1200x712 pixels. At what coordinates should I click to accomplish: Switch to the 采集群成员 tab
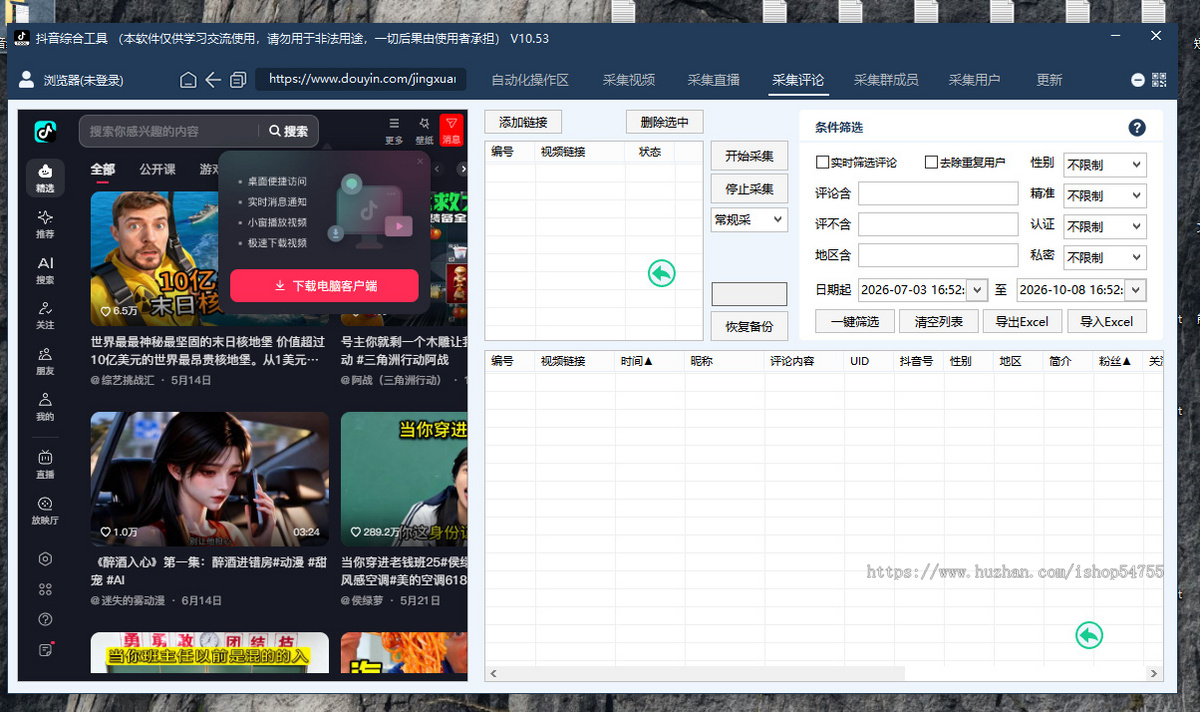(x=886, y=80)
